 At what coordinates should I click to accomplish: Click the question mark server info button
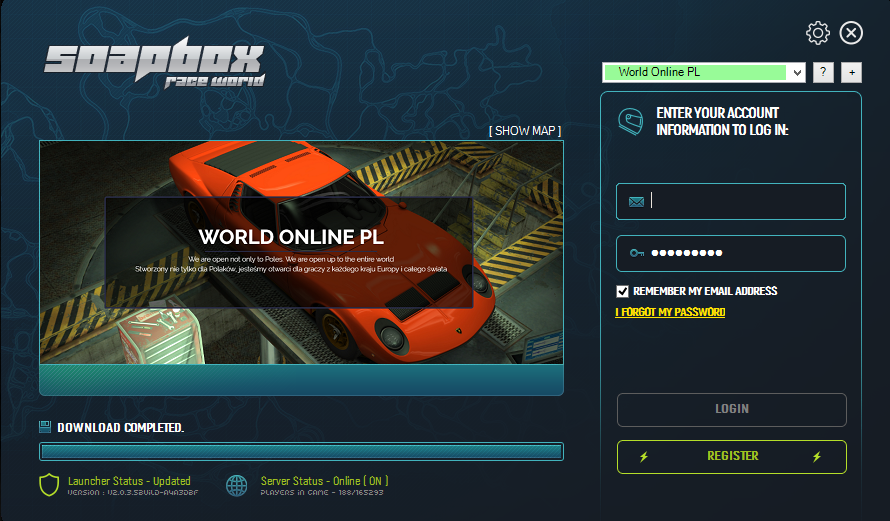(823, 72)
